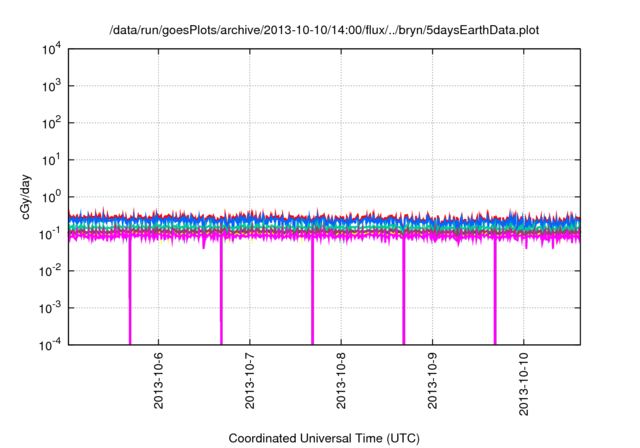Click the magenta dropout spike before 2013-10-9

pyautogui.click(x=404, y=292)
